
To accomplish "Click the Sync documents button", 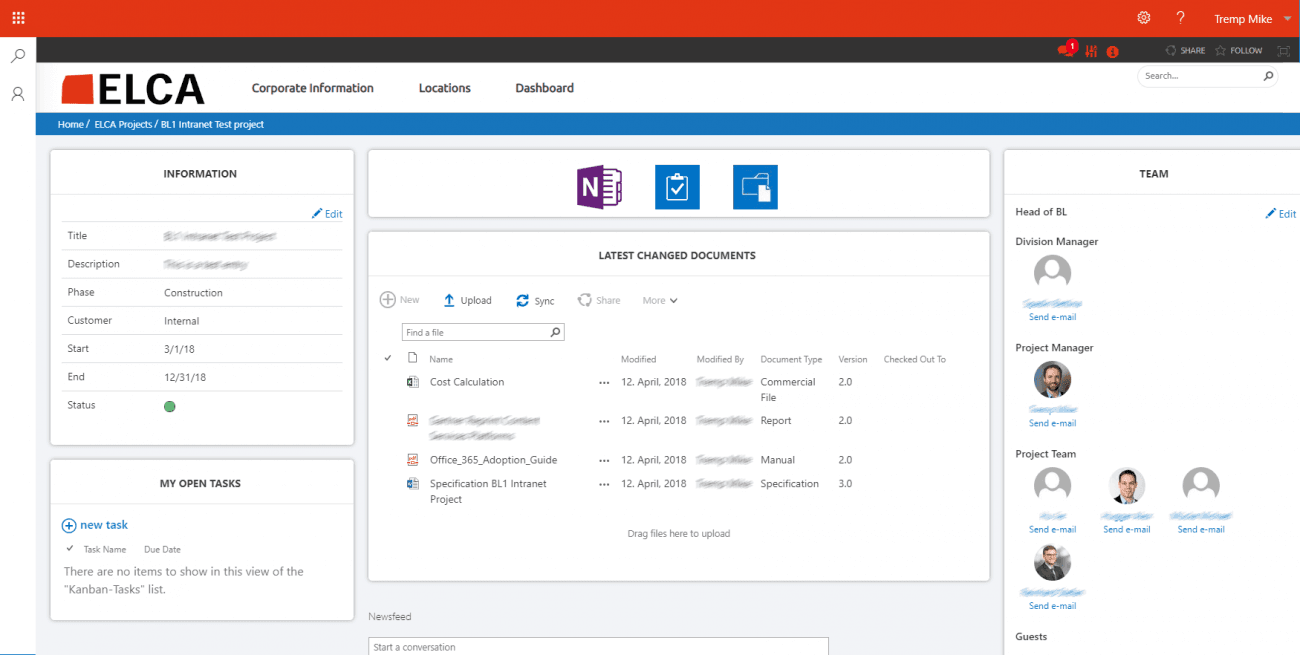I will pyautogui.click(x=535, y=300).
